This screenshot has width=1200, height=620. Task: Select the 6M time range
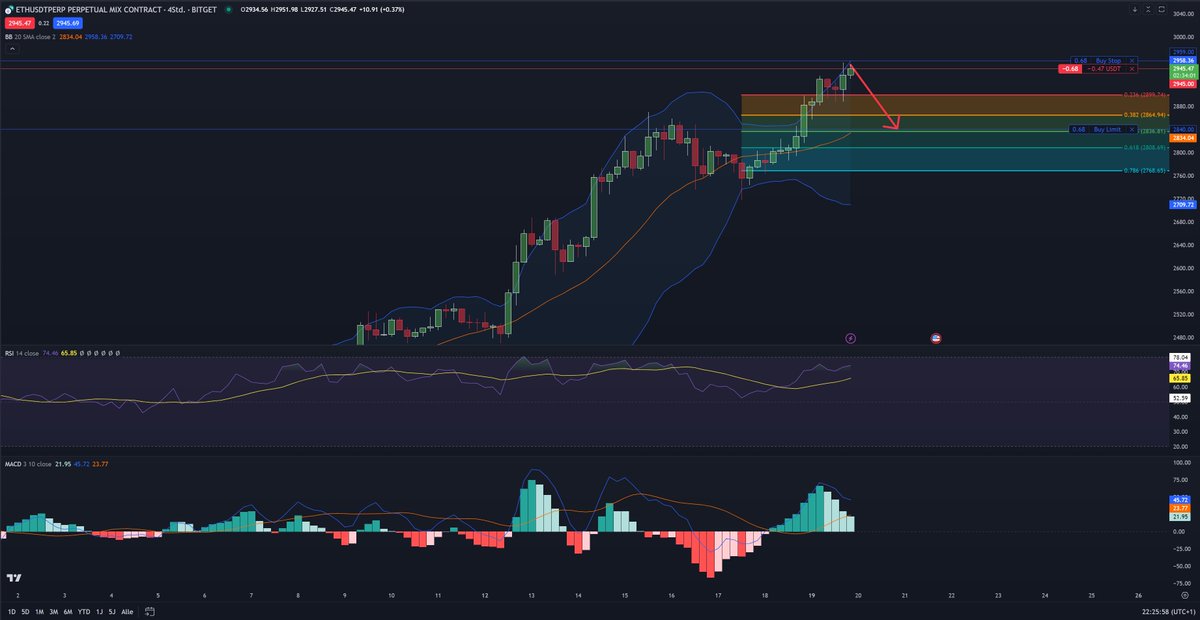pyautogui.click(x=67, y=611)
